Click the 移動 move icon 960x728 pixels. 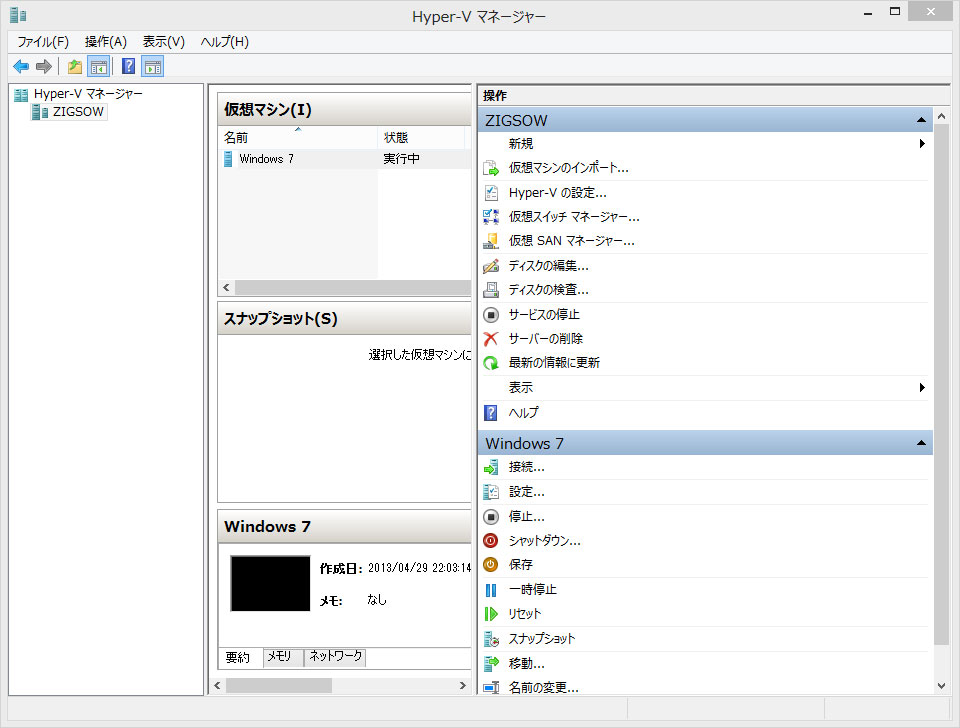point(491,663)
